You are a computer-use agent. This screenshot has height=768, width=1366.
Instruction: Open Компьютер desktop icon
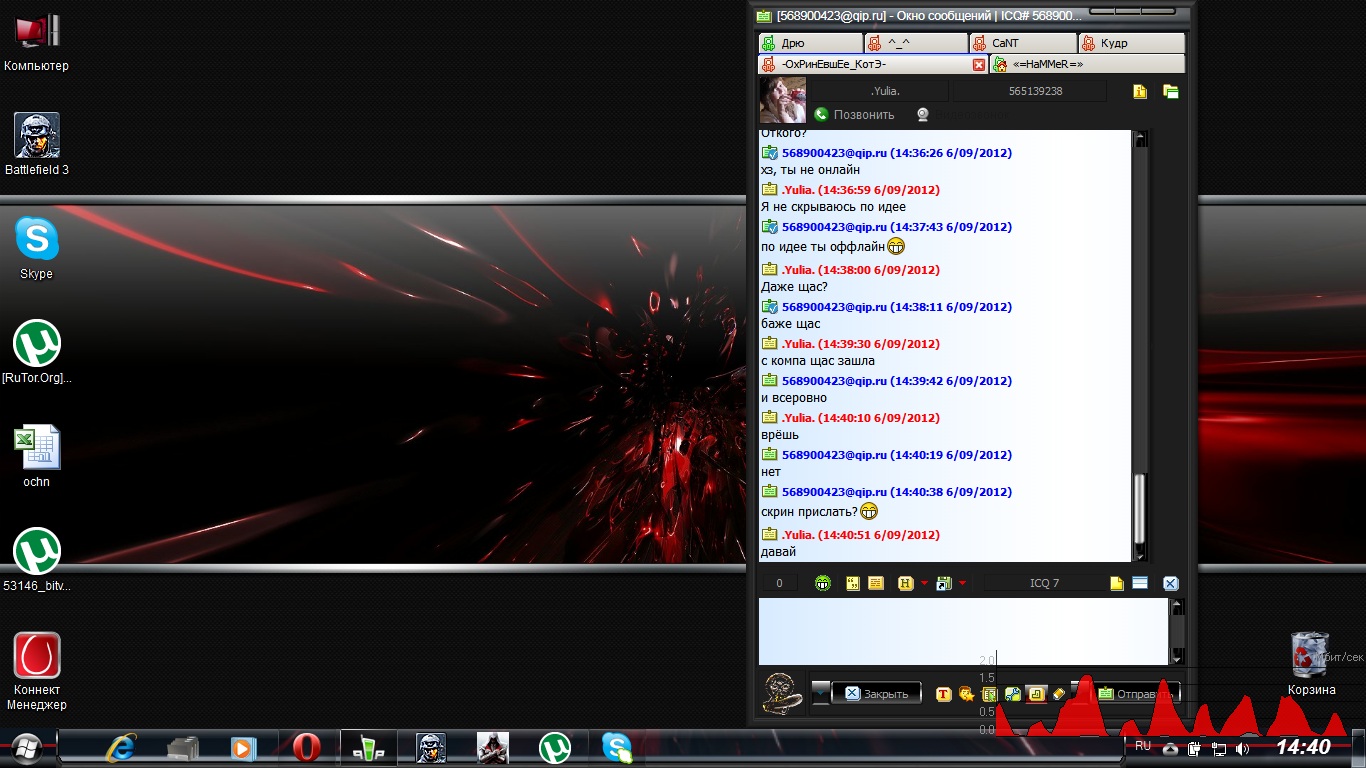(x=37, y=42)
